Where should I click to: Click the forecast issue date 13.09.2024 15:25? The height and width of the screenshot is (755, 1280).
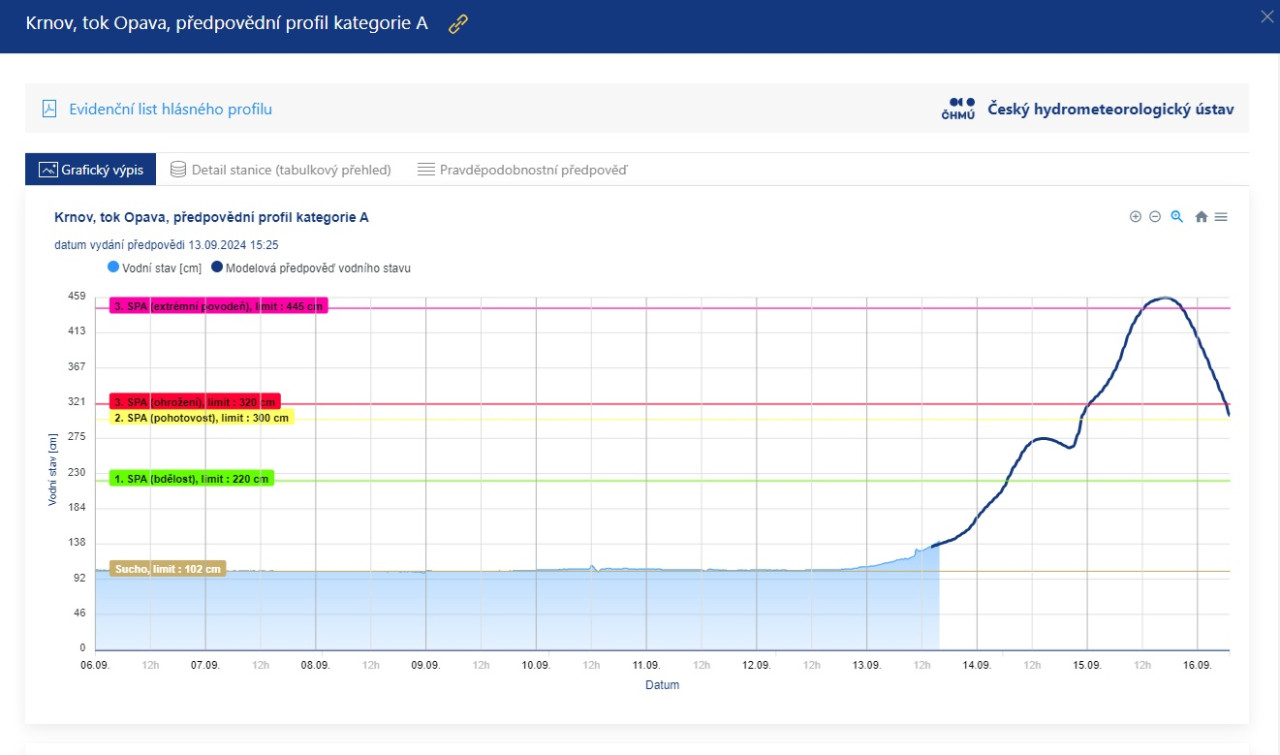(x=166, y=244)
